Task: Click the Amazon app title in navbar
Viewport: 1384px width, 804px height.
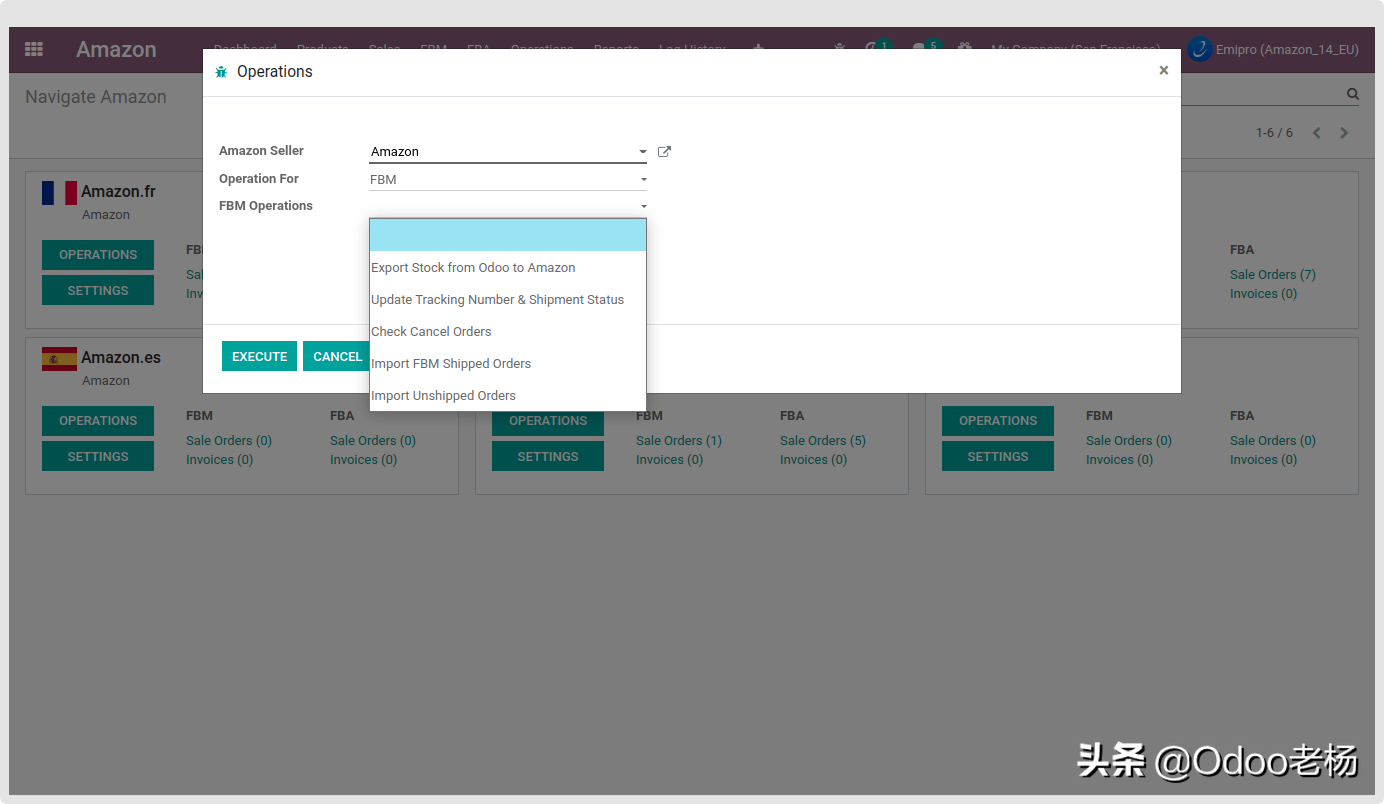Action: point(116,49)
